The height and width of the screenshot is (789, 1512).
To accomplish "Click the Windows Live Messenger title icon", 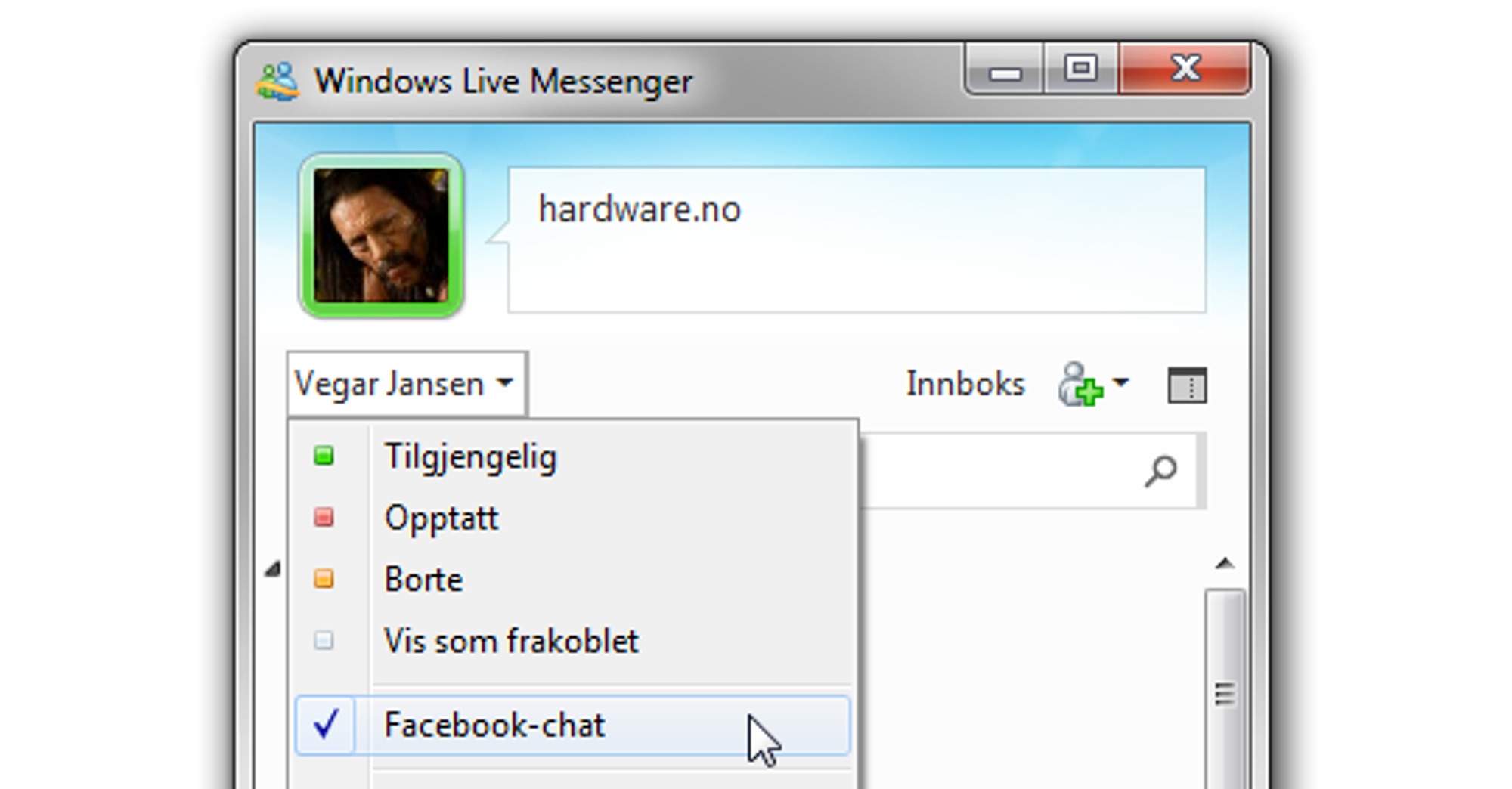I will pyautogui.click(x=277, y=82).
